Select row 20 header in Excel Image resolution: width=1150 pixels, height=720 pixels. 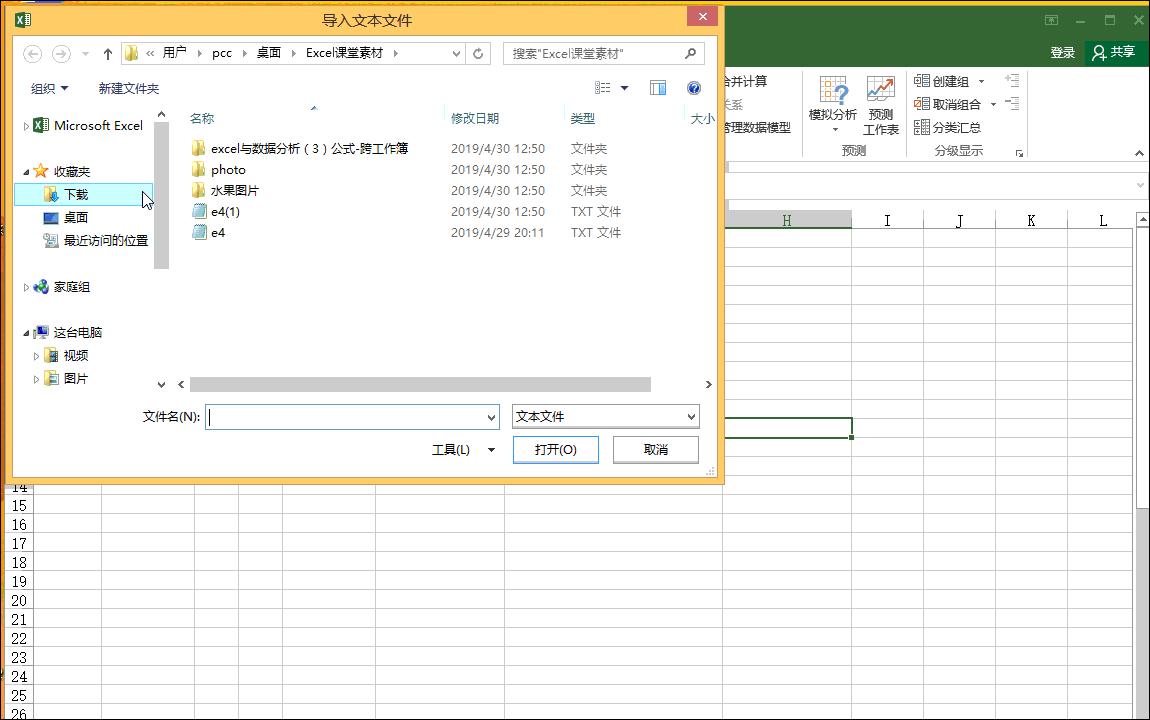click(19, 600)
